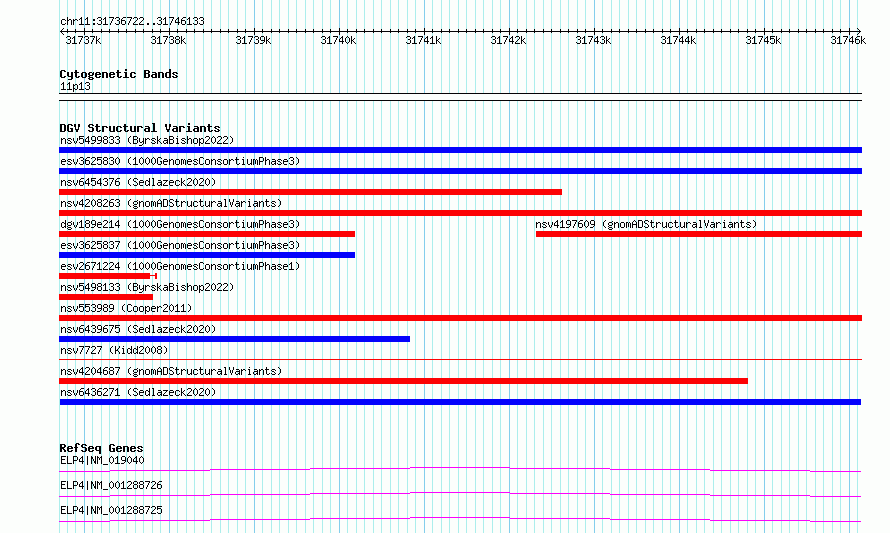This screenshot has width=890, height=533.
Task: Open esv2671224 (1000GenomesConsortiumPhase1) label
Action: (180, 266)
